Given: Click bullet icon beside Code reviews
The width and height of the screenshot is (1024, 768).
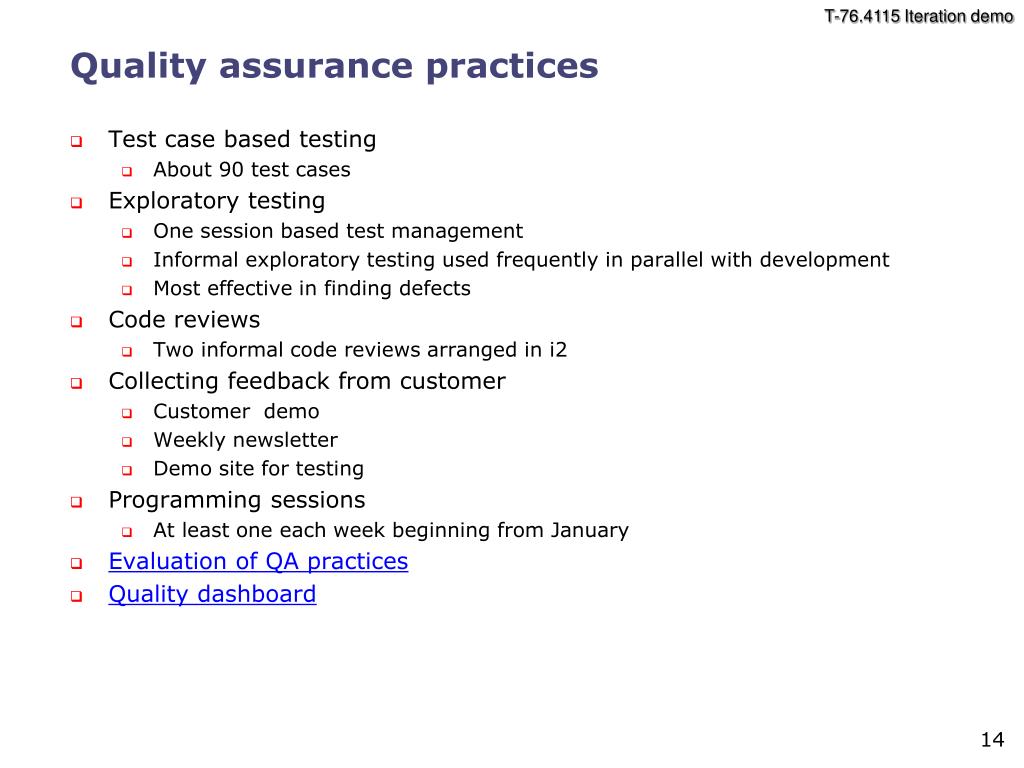Looking at the screenshot, I should (x=76, y=321).
